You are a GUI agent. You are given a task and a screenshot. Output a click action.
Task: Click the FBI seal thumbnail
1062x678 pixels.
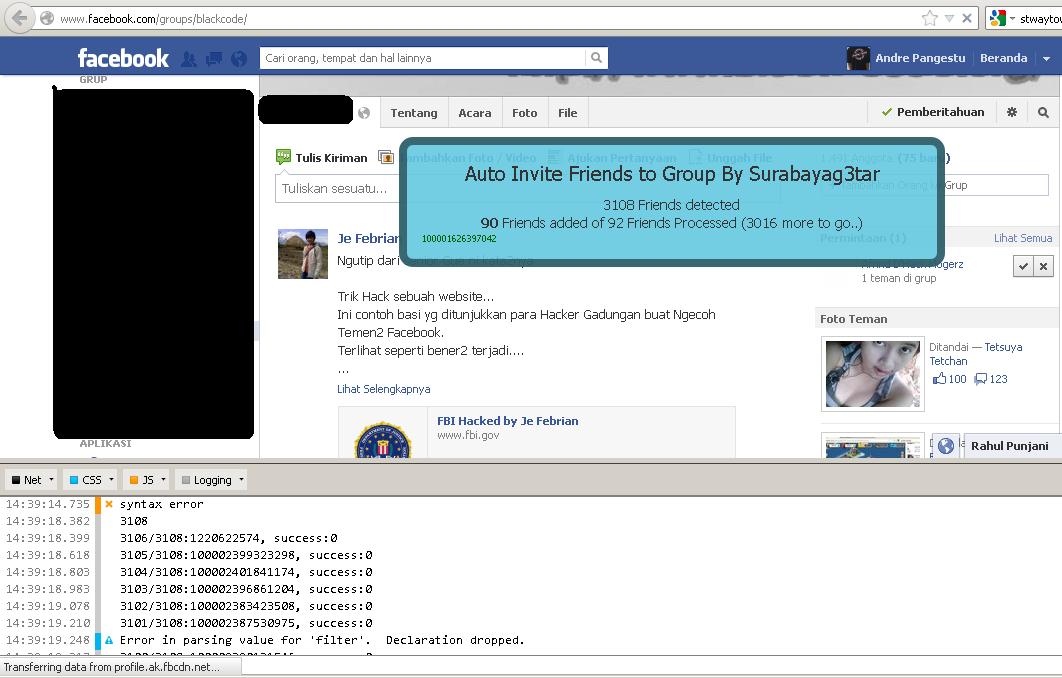tap(383, 438)
